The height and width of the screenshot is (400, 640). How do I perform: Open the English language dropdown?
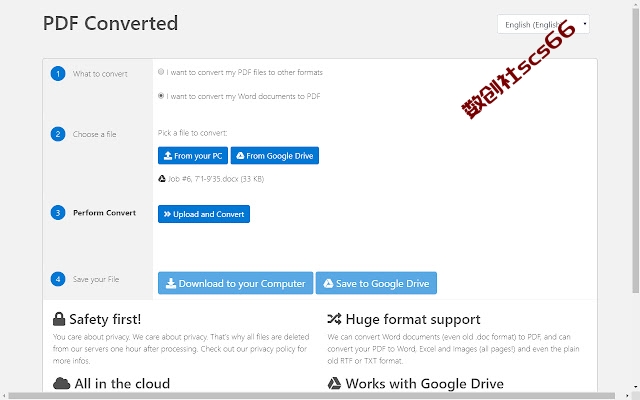click(543, 24)
